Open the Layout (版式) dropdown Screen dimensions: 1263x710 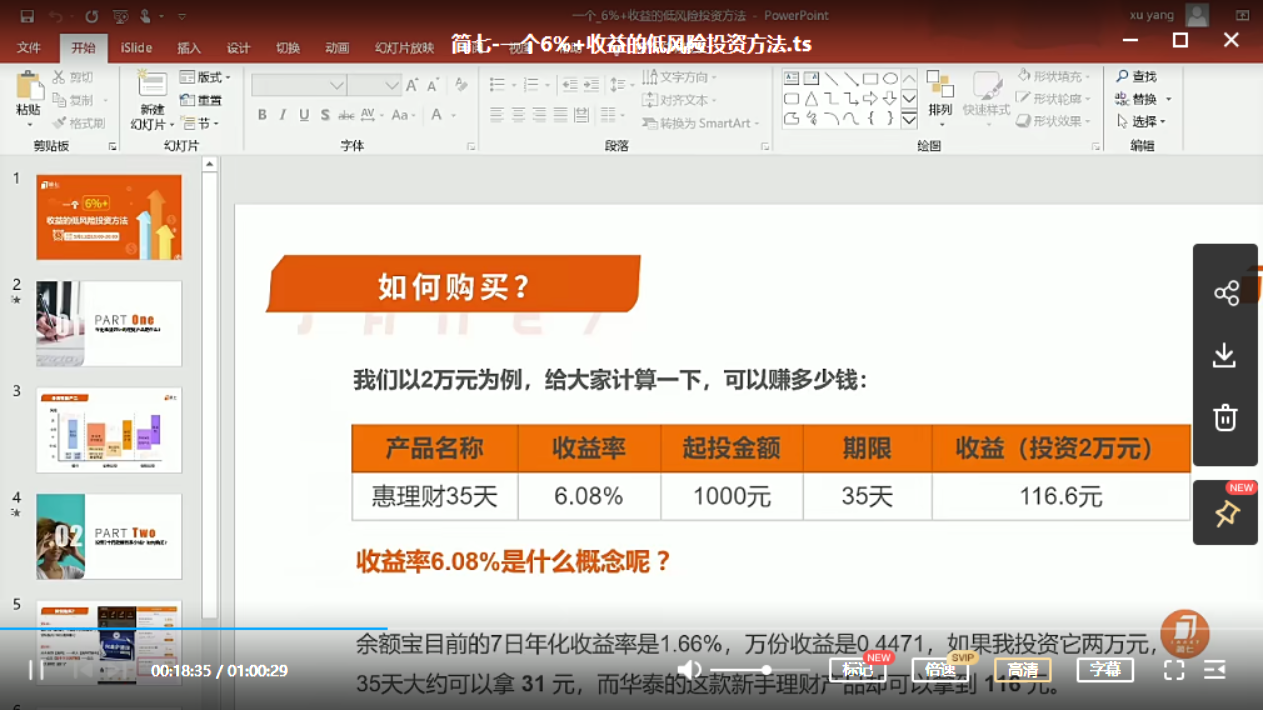pos(205,77)
